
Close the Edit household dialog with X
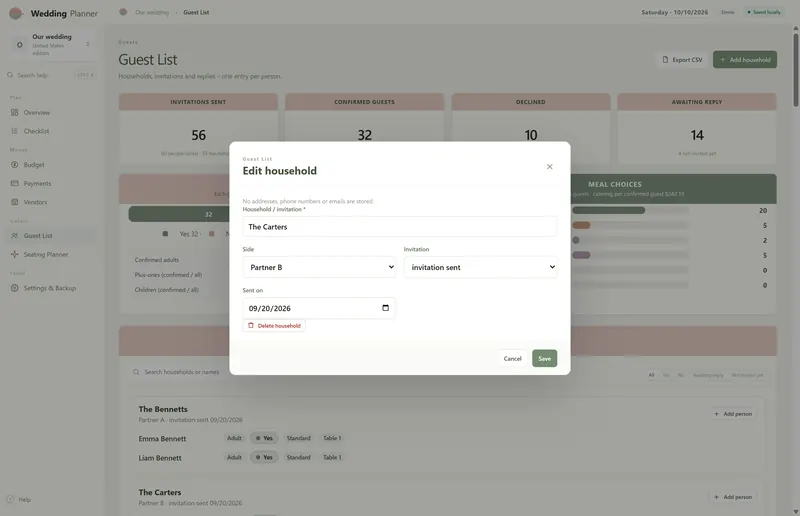pyautogui.click(x=549, y=166)
